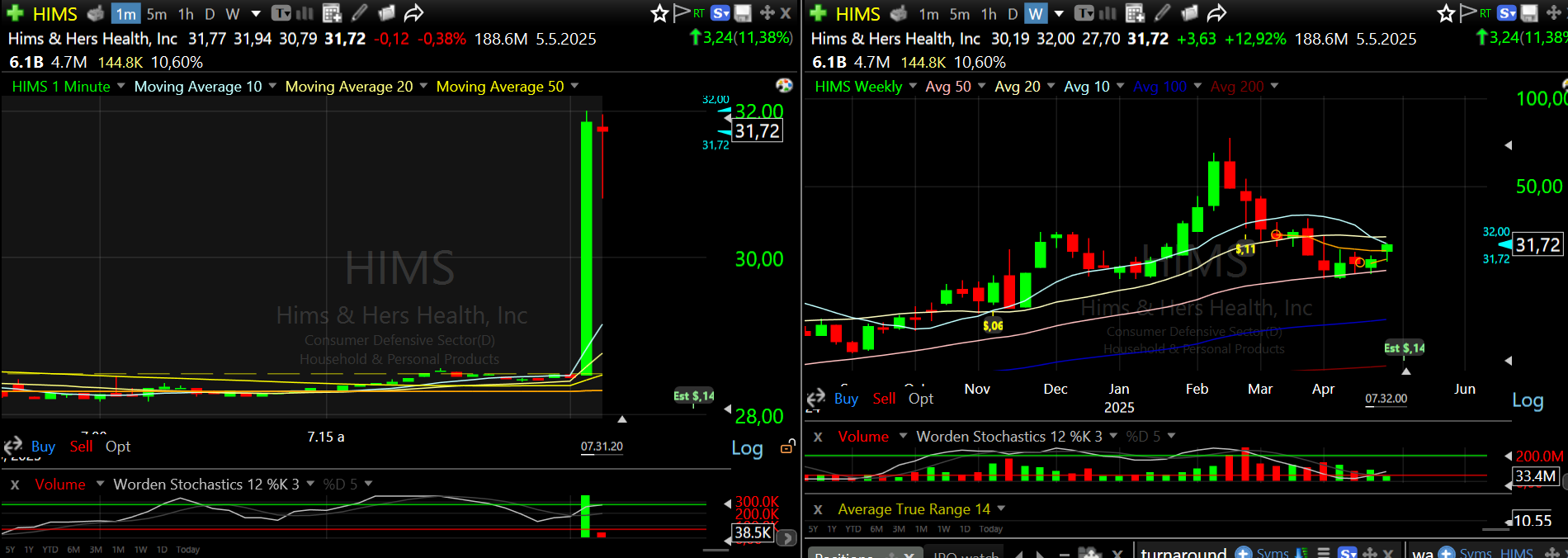
Task: Click the share arrow icon on the left chart
Action: [x=413, y=13]
